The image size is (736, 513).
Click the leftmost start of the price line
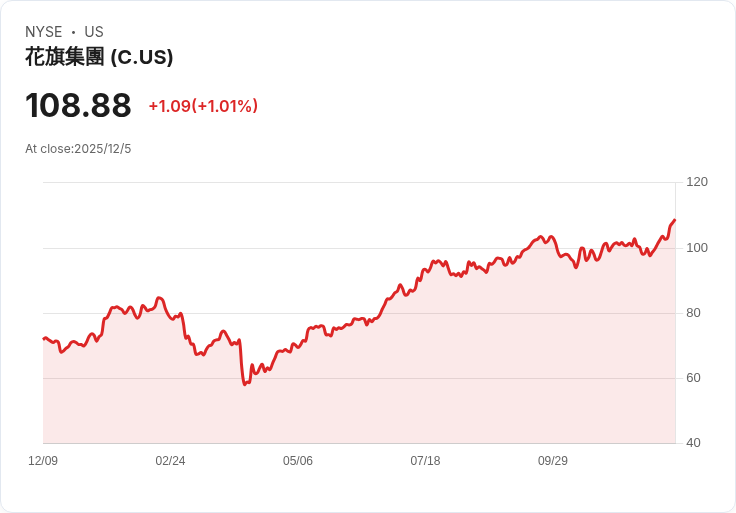coord(44,338)
